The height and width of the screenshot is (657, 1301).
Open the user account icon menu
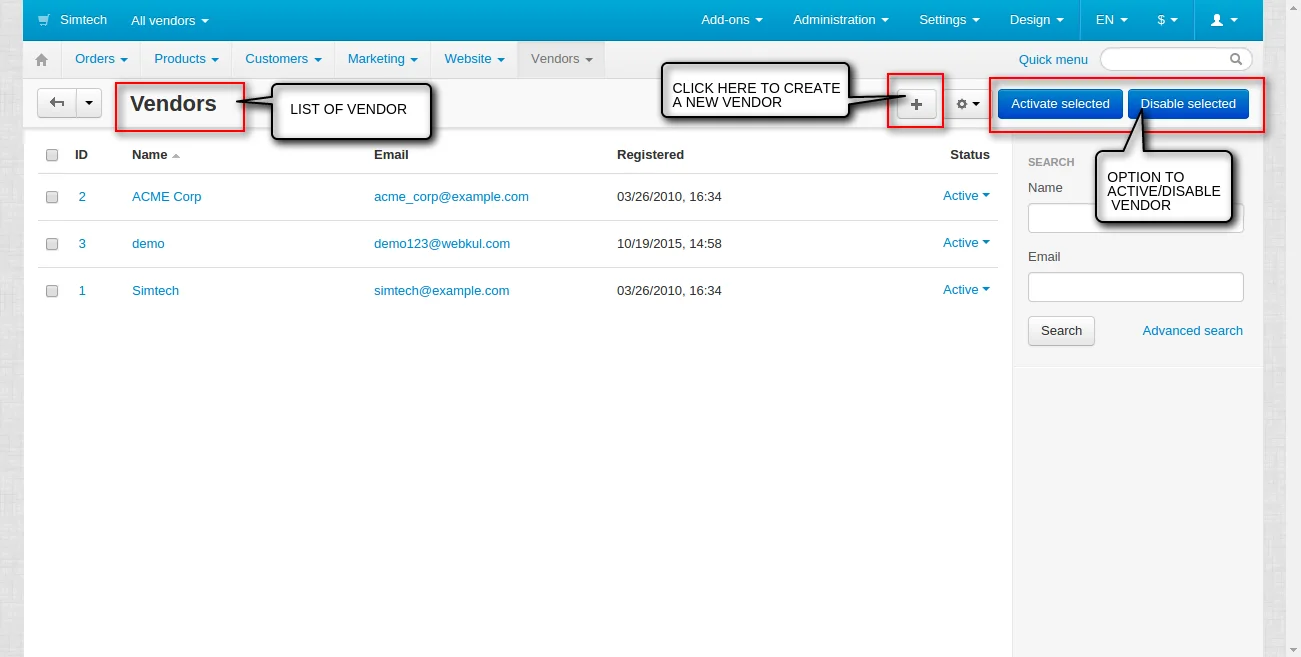coord(1224,20)
